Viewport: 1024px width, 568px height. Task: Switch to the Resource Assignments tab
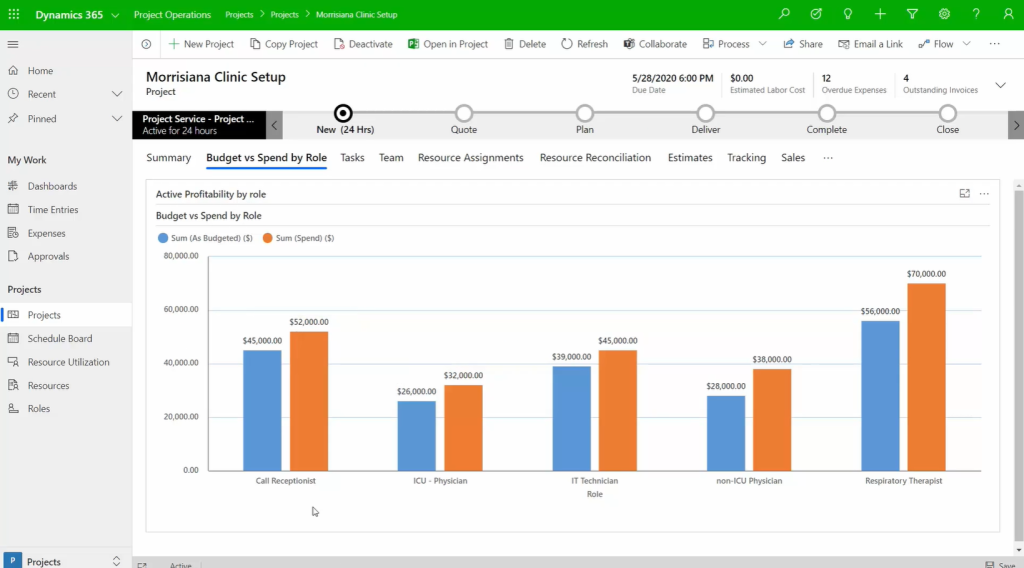[x=470, y=158]
